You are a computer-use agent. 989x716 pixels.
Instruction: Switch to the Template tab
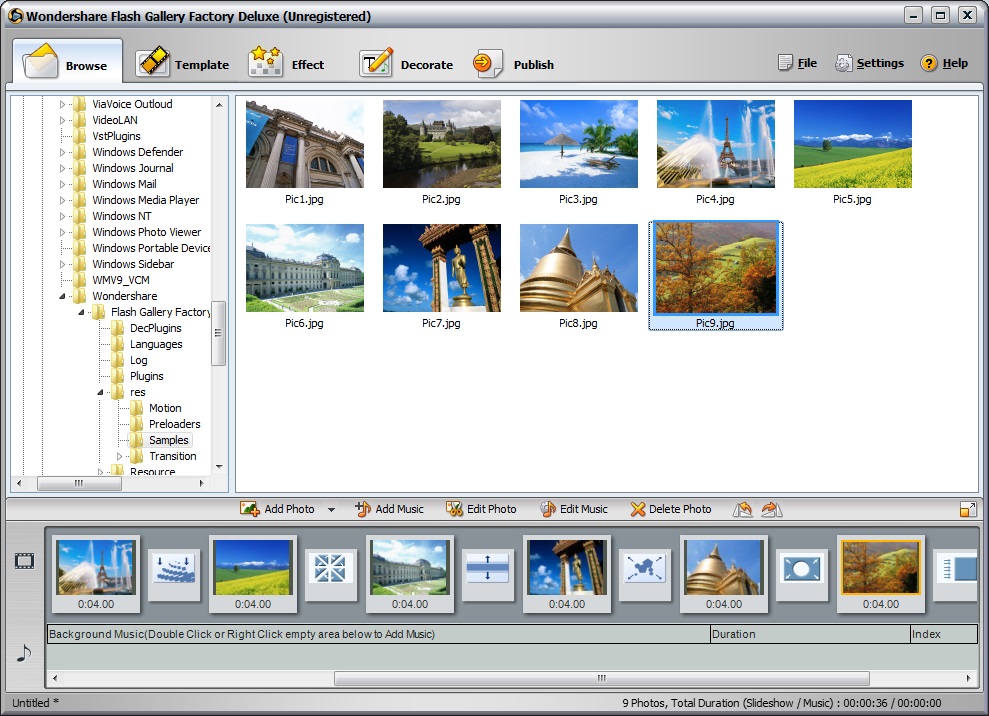click(184, 62)
